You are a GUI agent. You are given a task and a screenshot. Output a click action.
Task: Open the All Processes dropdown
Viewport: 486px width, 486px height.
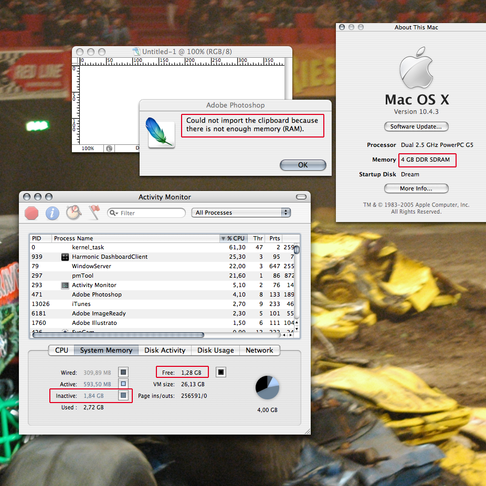(x=241, y=213)
